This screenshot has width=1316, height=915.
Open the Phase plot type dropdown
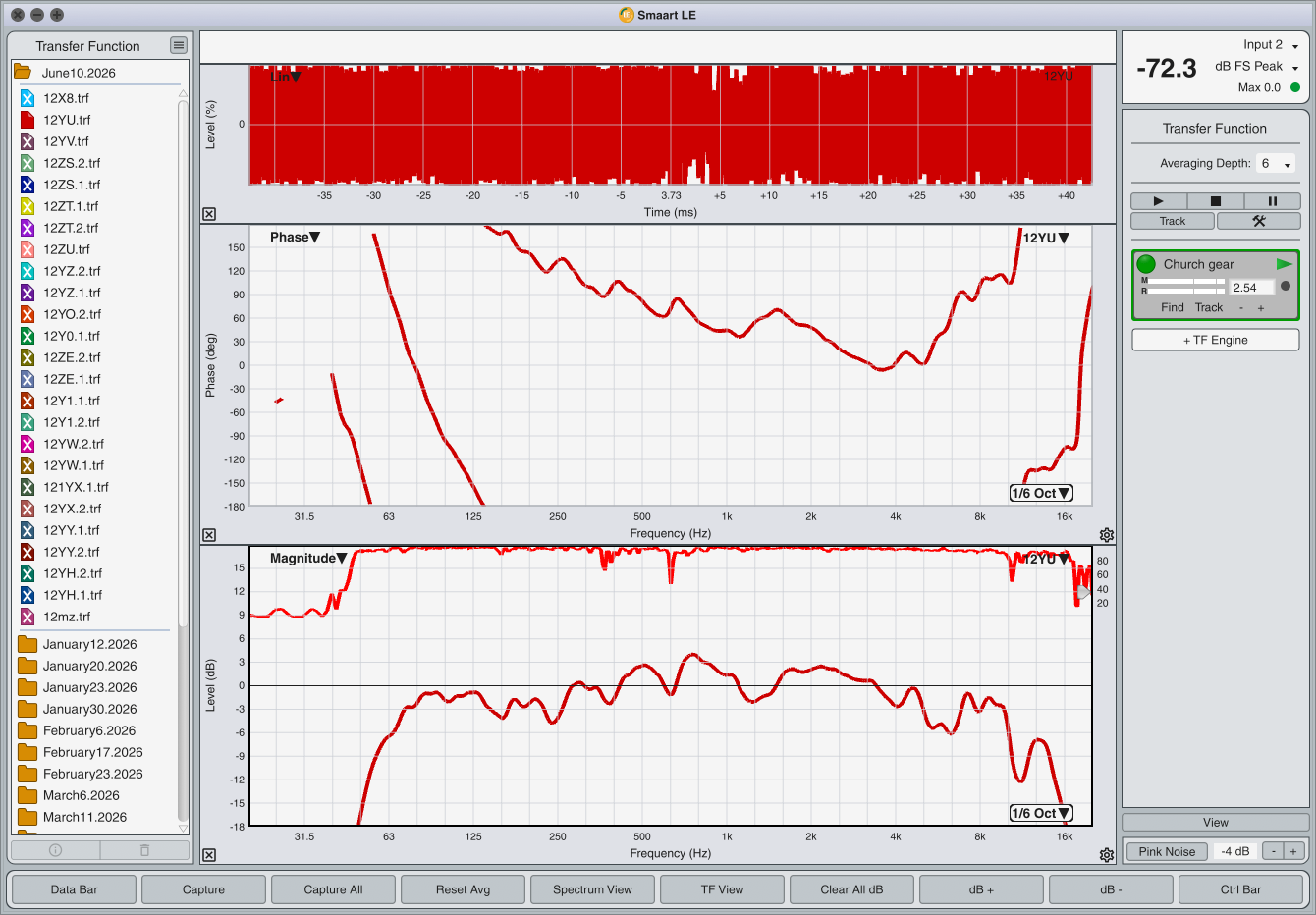coord(295,237)
